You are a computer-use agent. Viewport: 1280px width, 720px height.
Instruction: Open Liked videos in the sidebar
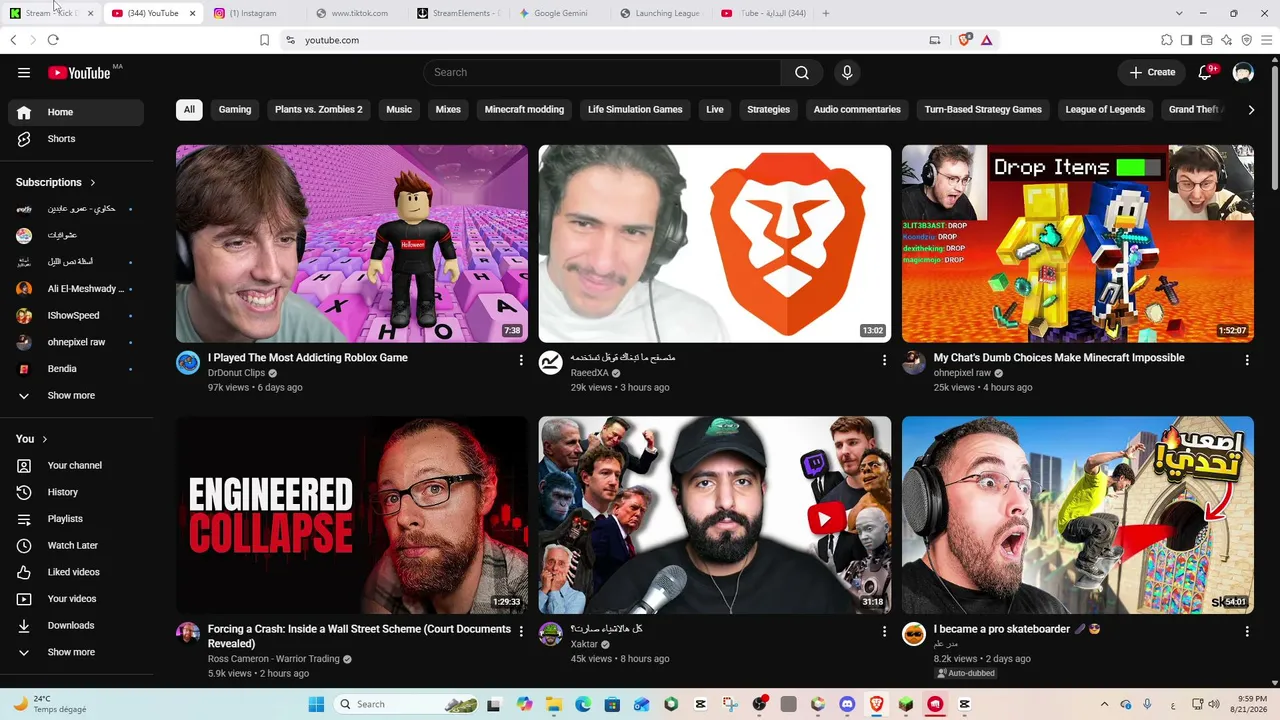[x=75, y=572]
